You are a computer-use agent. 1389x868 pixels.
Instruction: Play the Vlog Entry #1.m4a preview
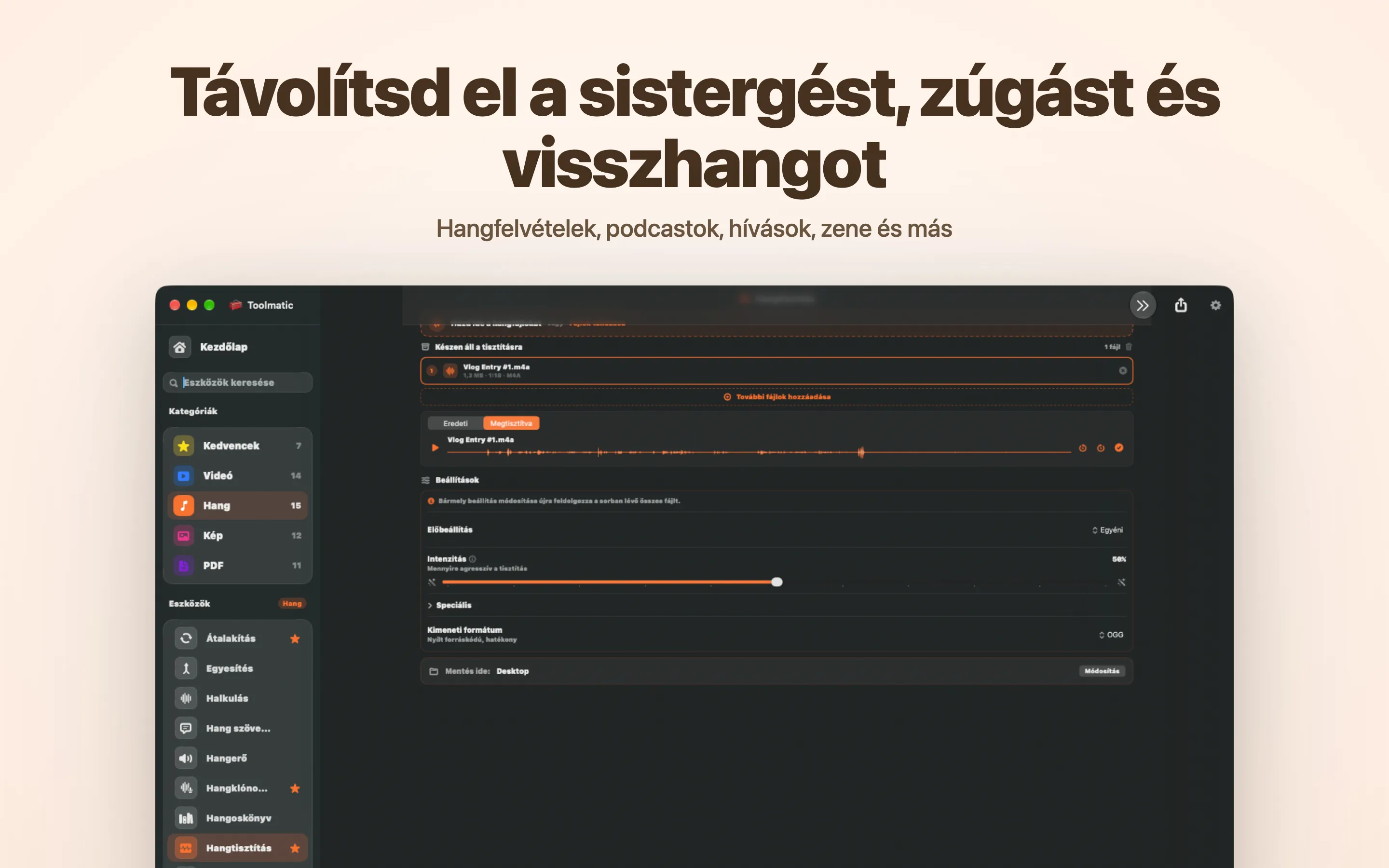tap(435, 448)
